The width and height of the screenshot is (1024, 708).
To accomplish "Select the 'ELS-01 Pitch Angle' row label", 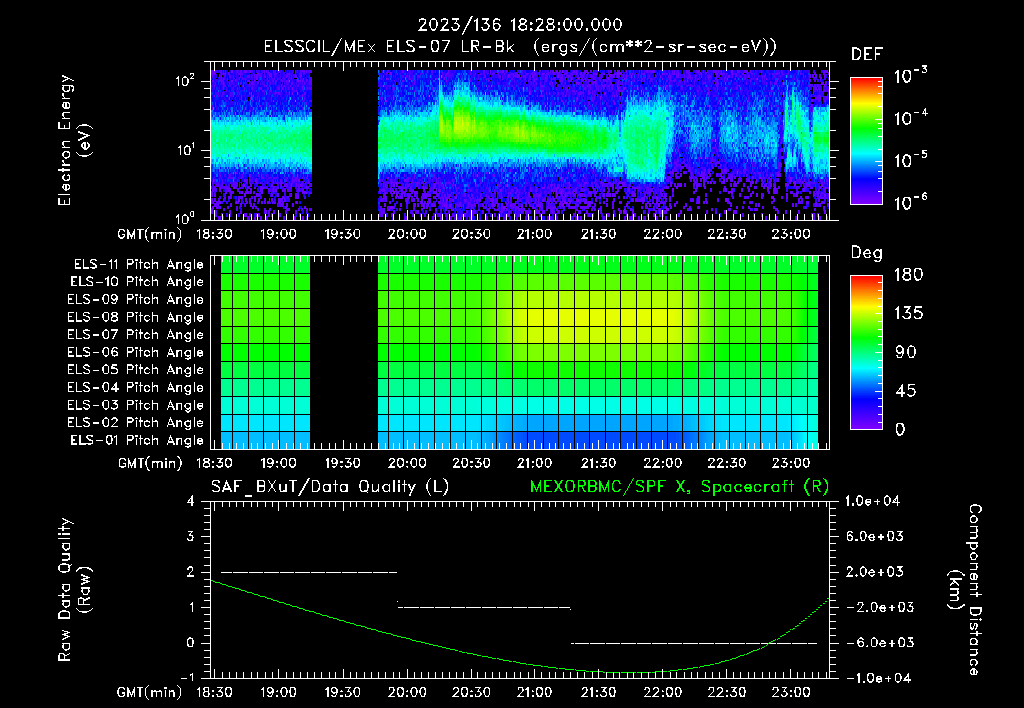I will [x=137, y=440].
